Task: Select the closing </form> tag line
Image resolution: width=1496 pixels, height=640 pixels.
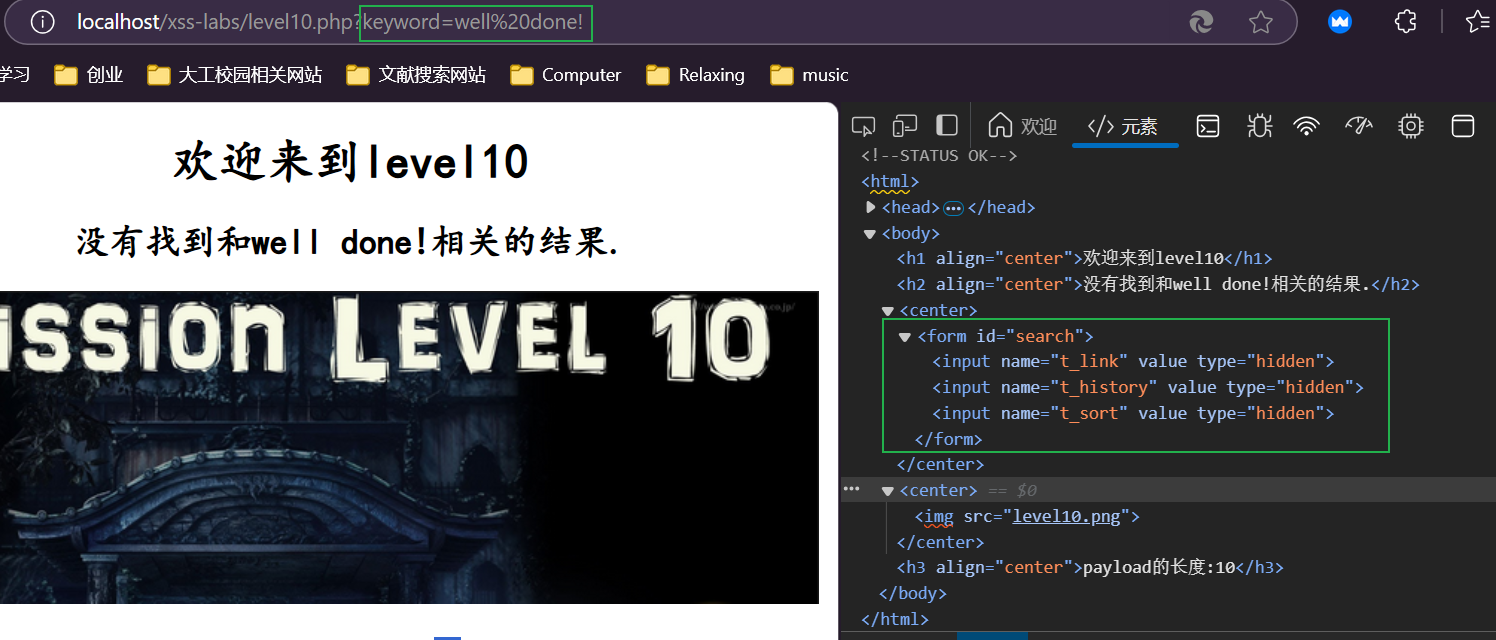Action: pyautogui.click(x=948, y=439)
